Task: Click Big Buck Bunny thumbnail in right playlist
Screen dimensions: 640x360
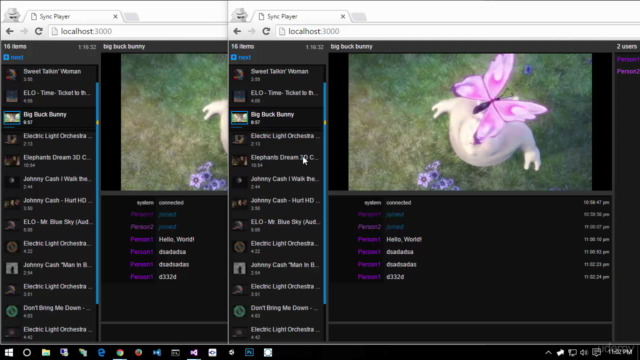Action: (239, 118)
